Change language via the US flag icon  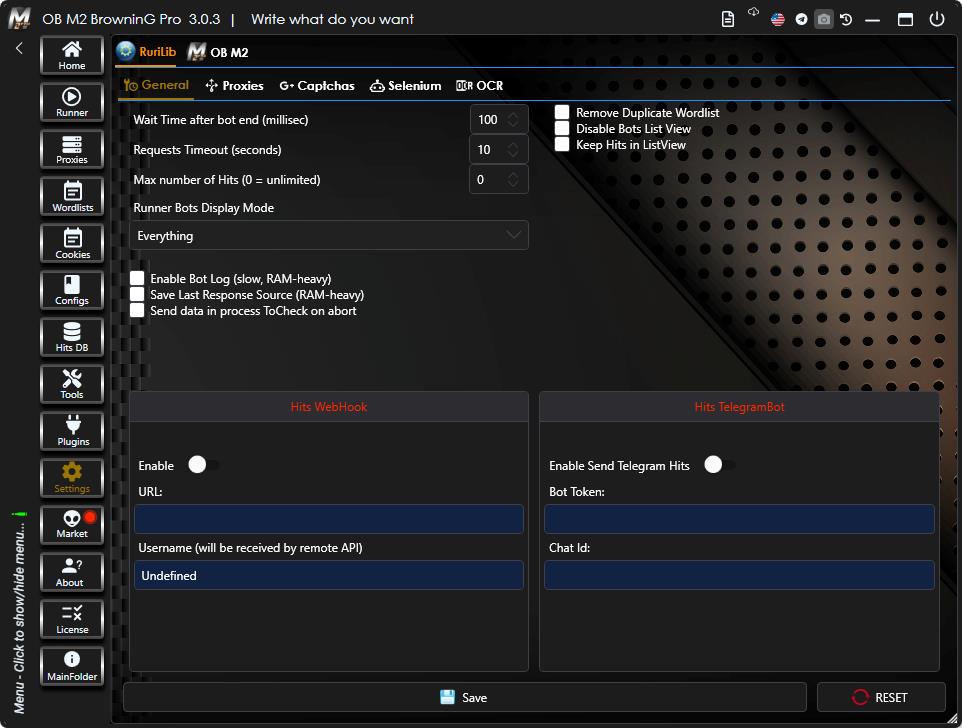click(777, 20)
